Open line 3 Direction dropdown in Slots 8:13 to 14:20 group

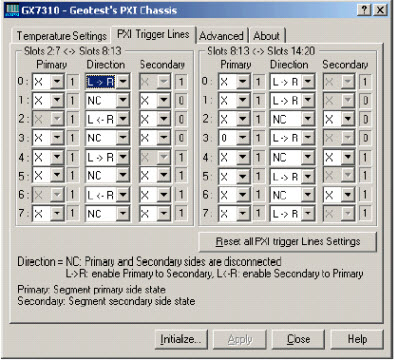(292, 138)
